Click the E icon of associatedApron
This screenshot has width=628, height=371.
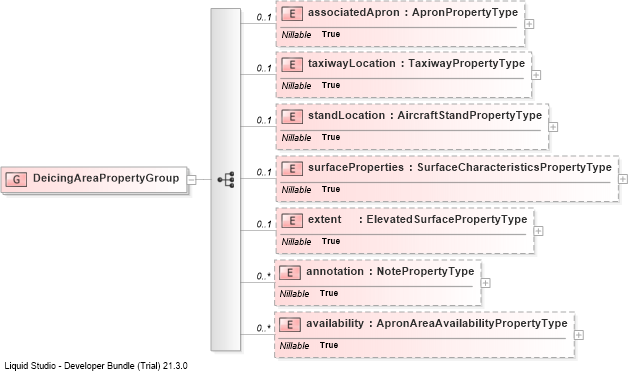point(292,14)
